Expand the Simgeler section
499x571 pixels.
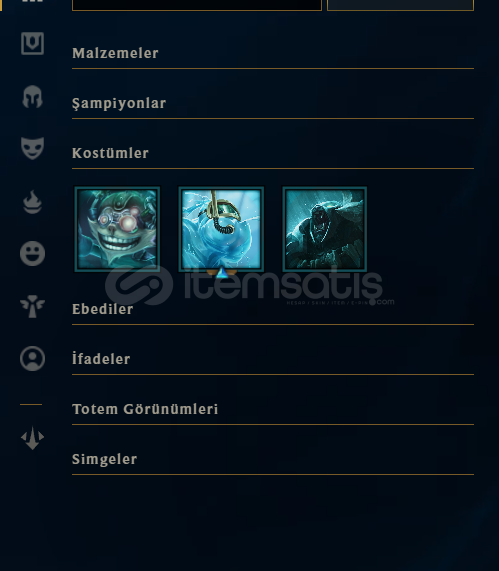pos(273,459)
